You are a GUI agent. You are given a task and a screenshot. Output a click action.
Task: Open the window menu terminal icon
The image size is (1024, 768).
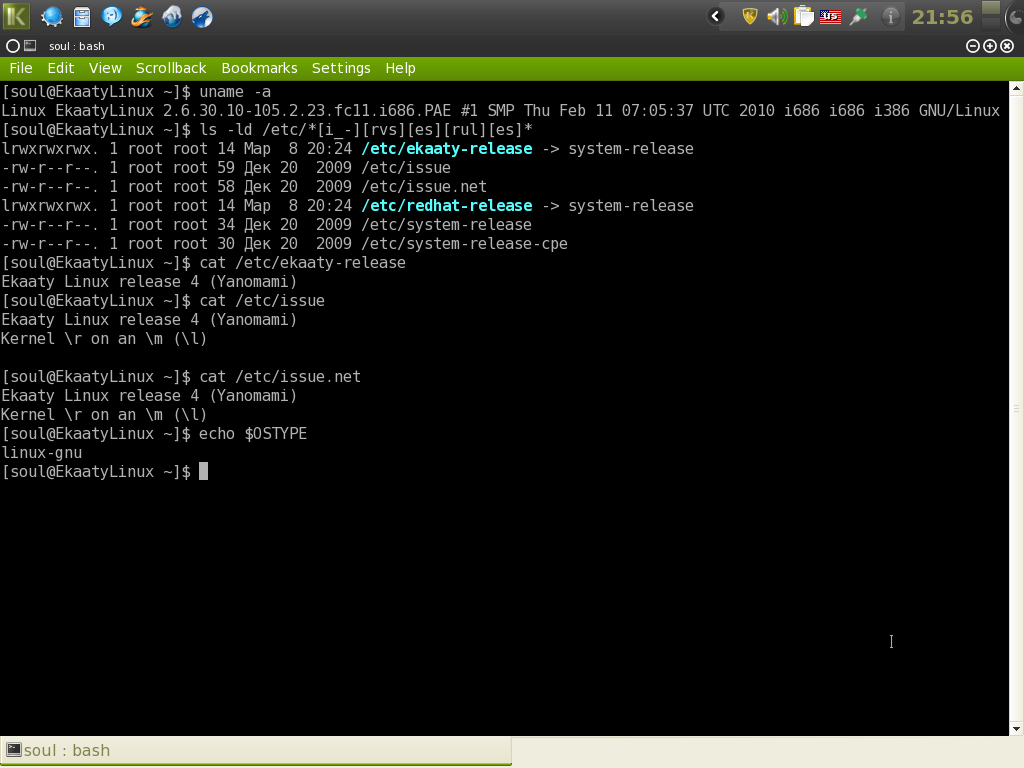pyautogui.click(x=30, y=46)
